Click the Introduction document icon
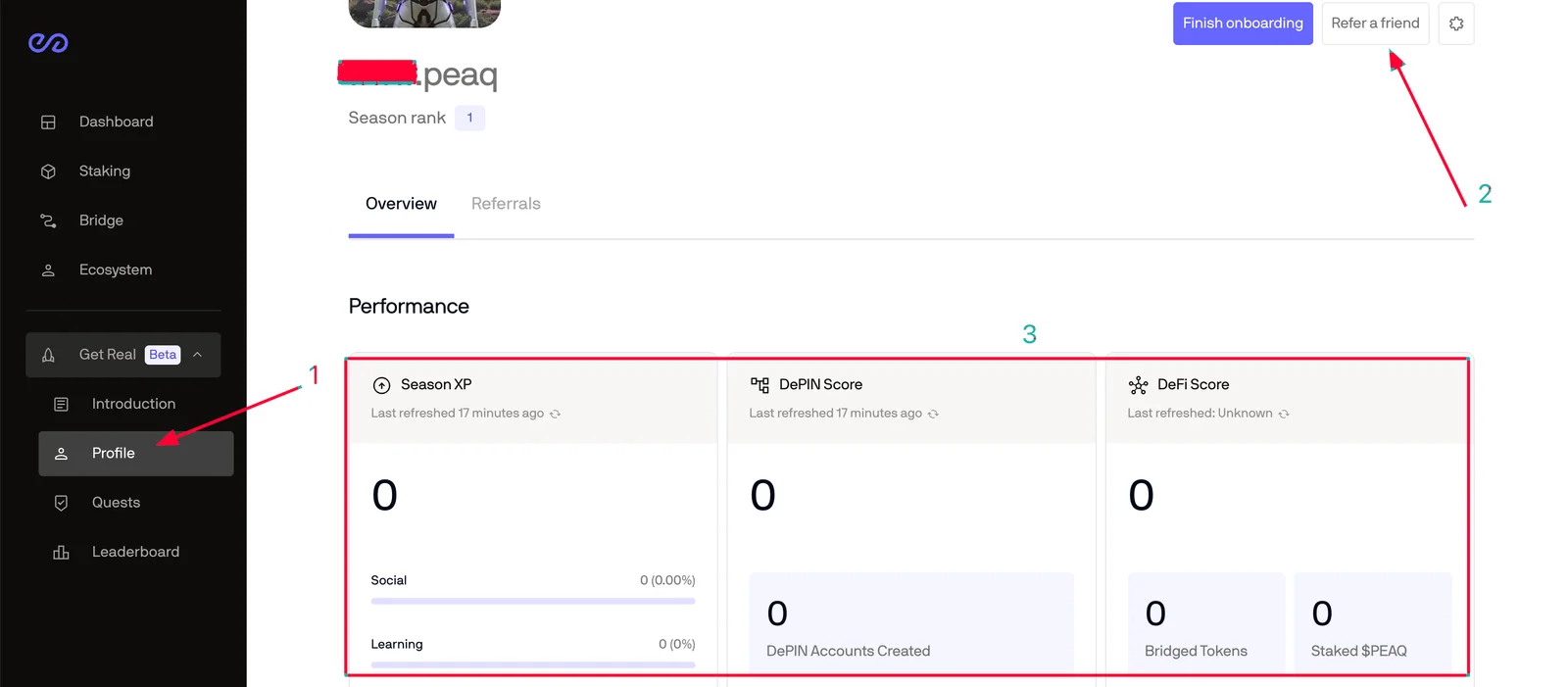This screenshot has height=687, width=1568. 61,404
